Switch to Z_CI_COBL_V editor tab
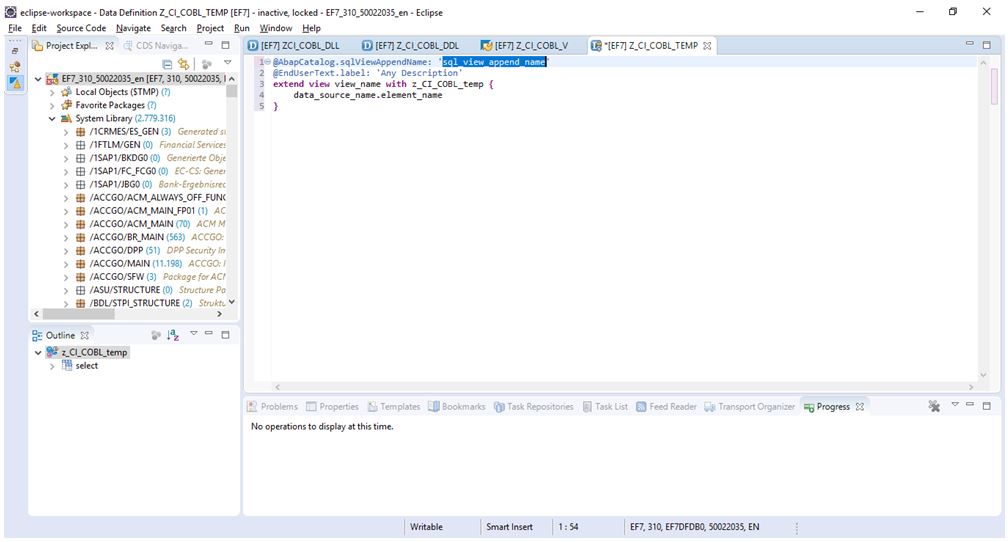Viewport: 1008px width, 542px height. click(525, 45)
